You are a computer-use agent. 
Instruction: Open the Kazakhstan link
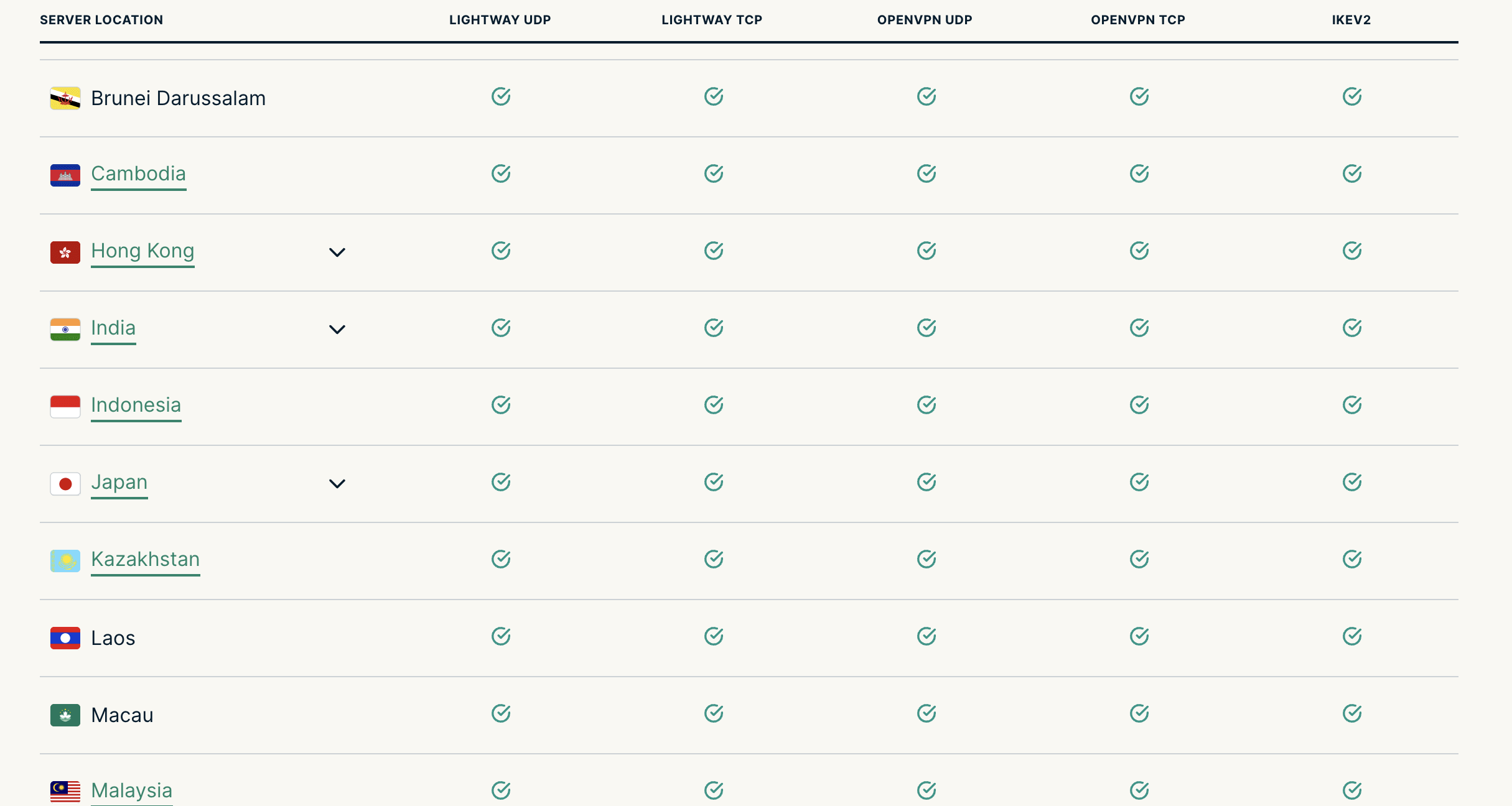146,559
